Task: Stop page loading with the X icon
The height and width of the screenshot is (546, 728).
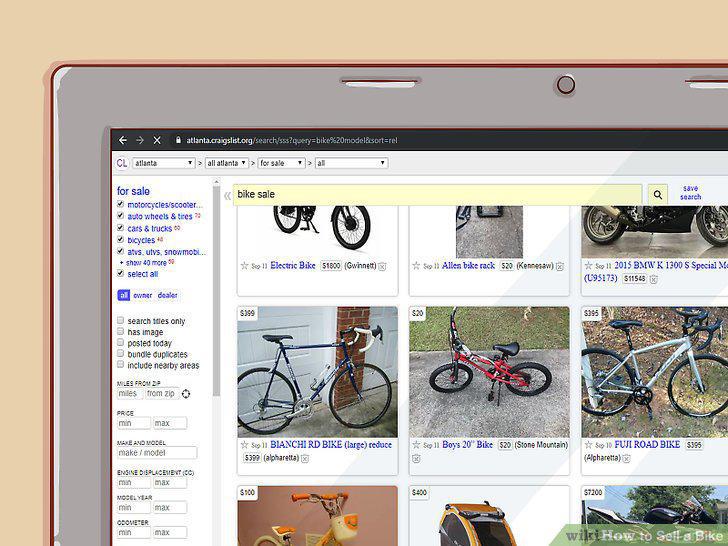Action: click(157, 140)
